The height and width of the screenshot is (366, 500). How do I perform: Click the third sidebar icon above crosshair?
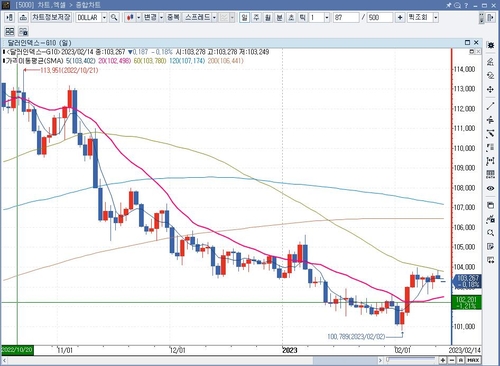coord(490,76)
